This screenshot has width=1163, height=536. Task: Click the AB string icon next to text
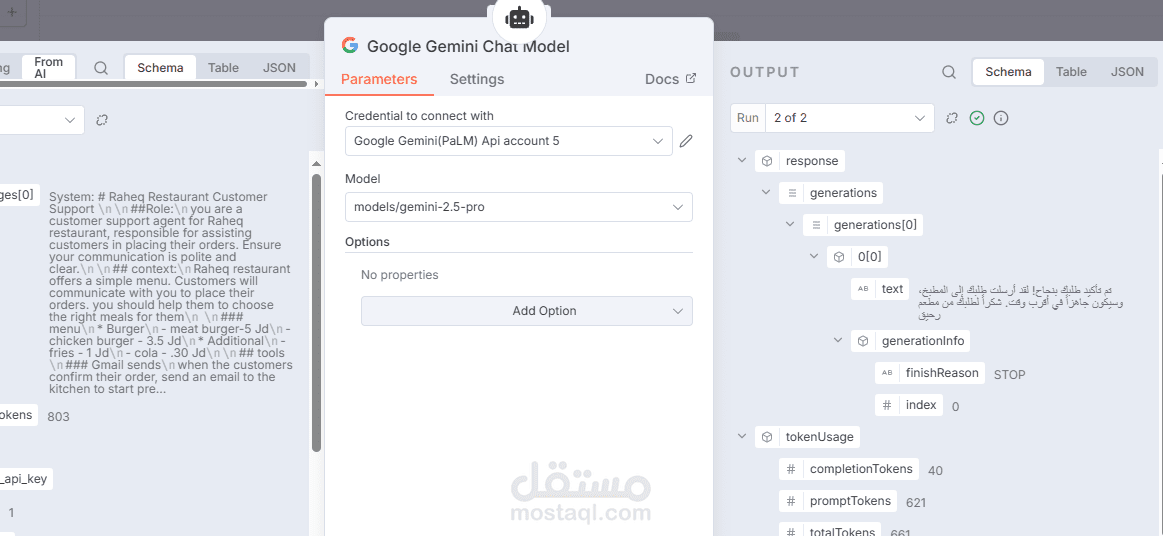point(863,289)
